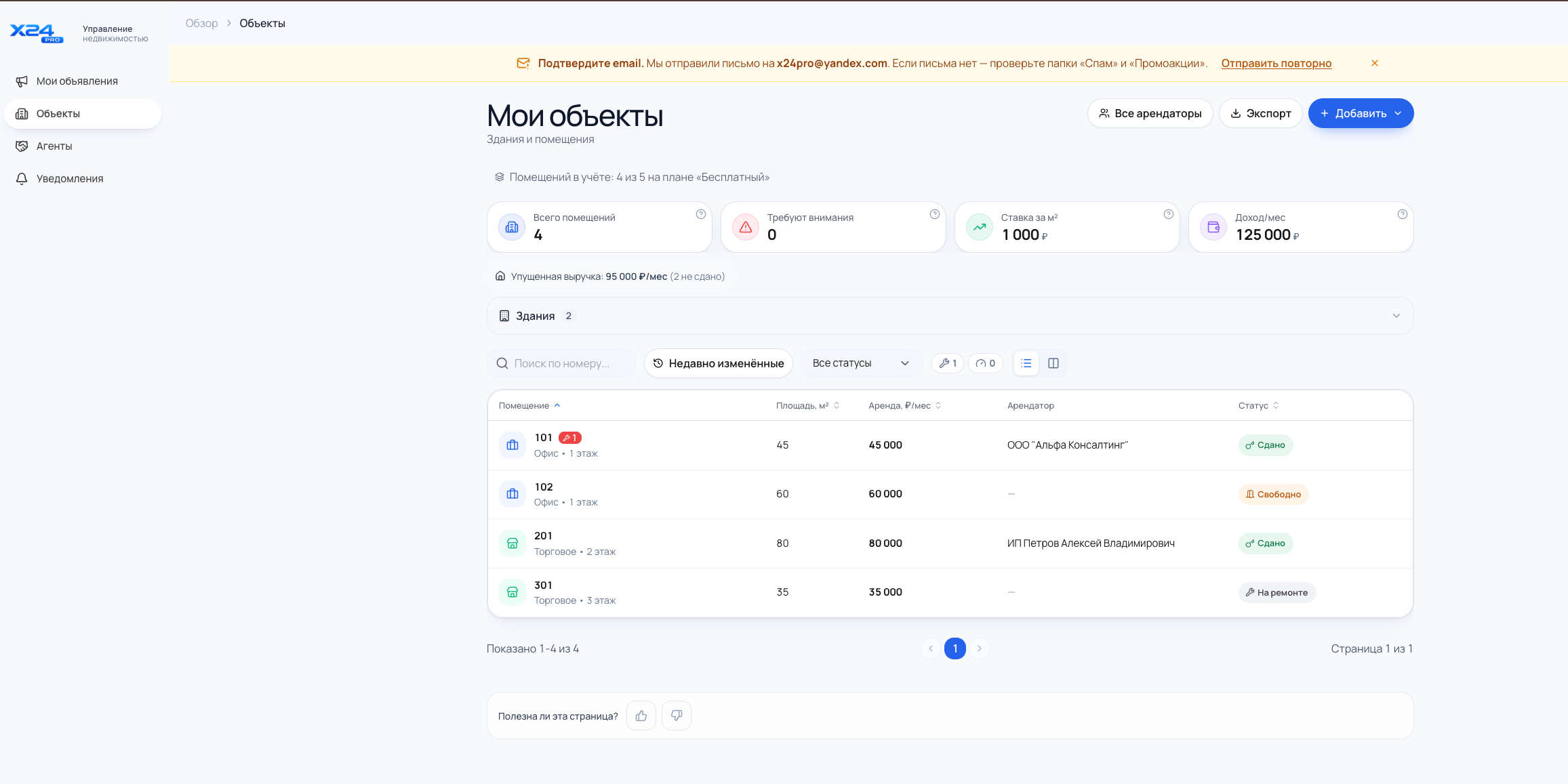The image size is (1568, 784).
Task: Toggle the gauge filter chip showing 0
Action: coord(986,363)
